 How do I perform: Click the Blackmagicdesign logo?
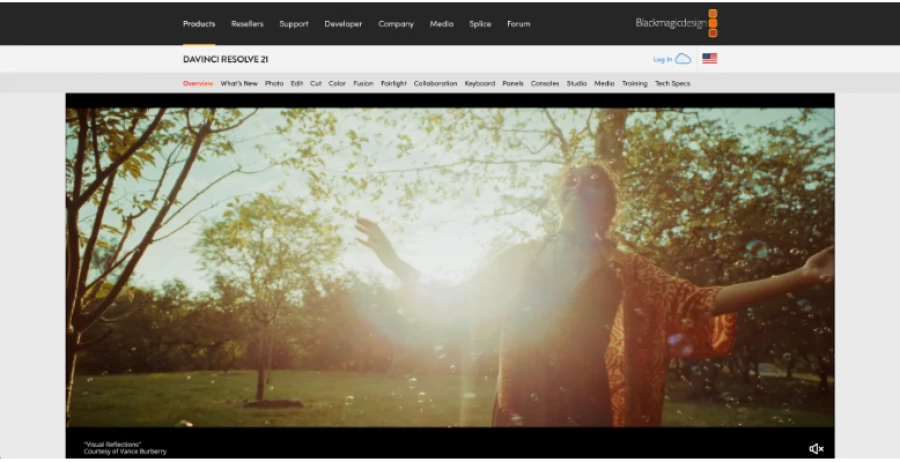676,23
